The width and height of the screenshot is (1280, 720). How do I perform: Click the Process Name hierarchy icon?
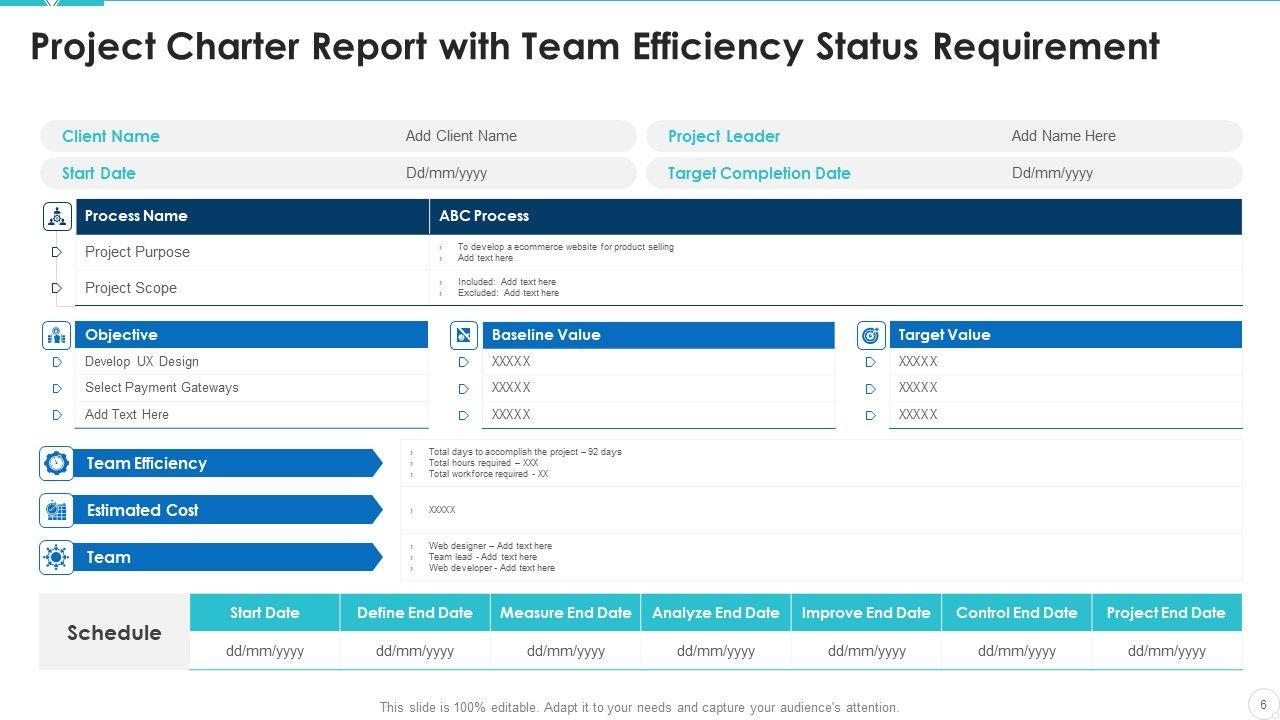57,216
